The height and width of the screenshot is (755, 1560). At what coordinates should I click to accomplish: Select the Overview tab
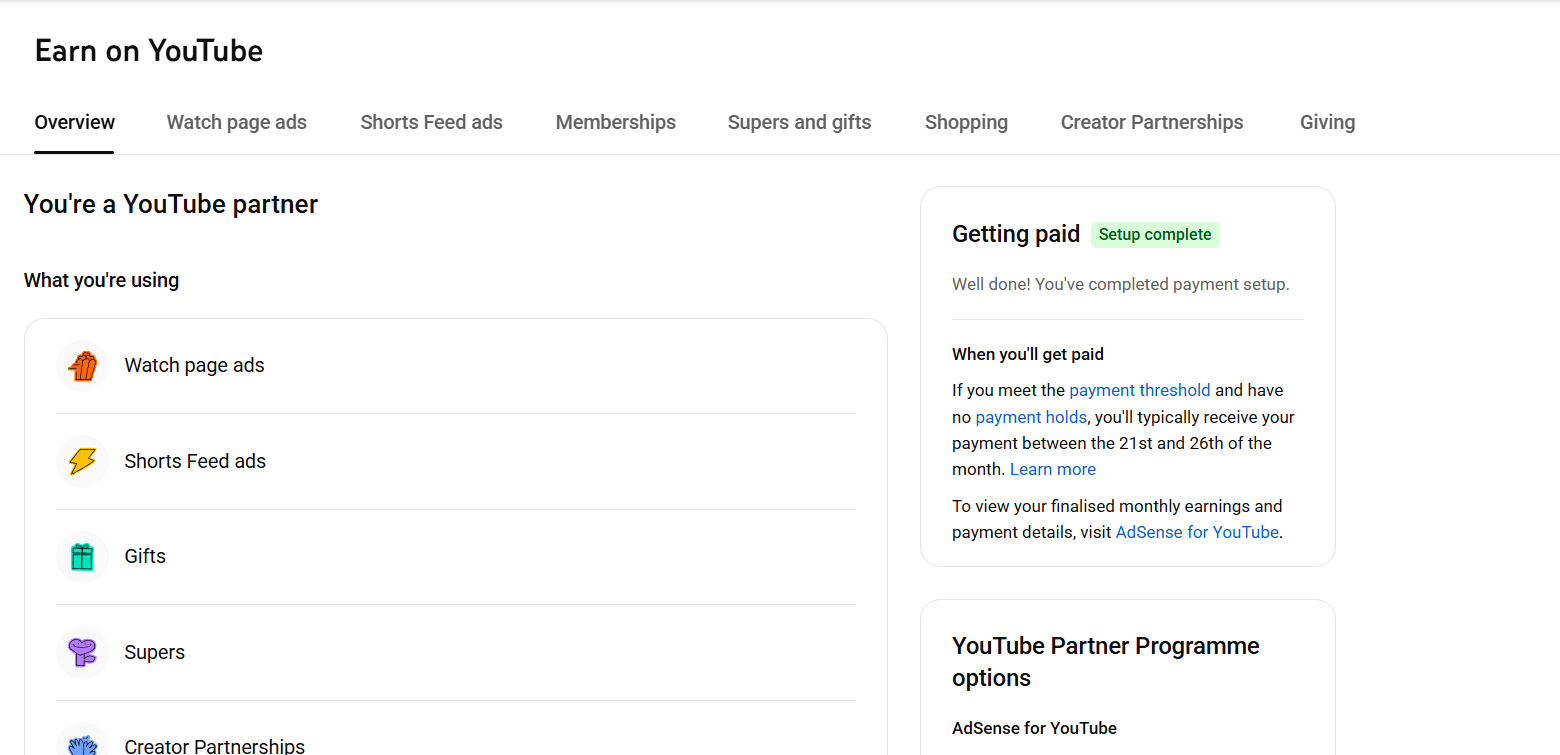pyautogui.click(x=74, y=122)
